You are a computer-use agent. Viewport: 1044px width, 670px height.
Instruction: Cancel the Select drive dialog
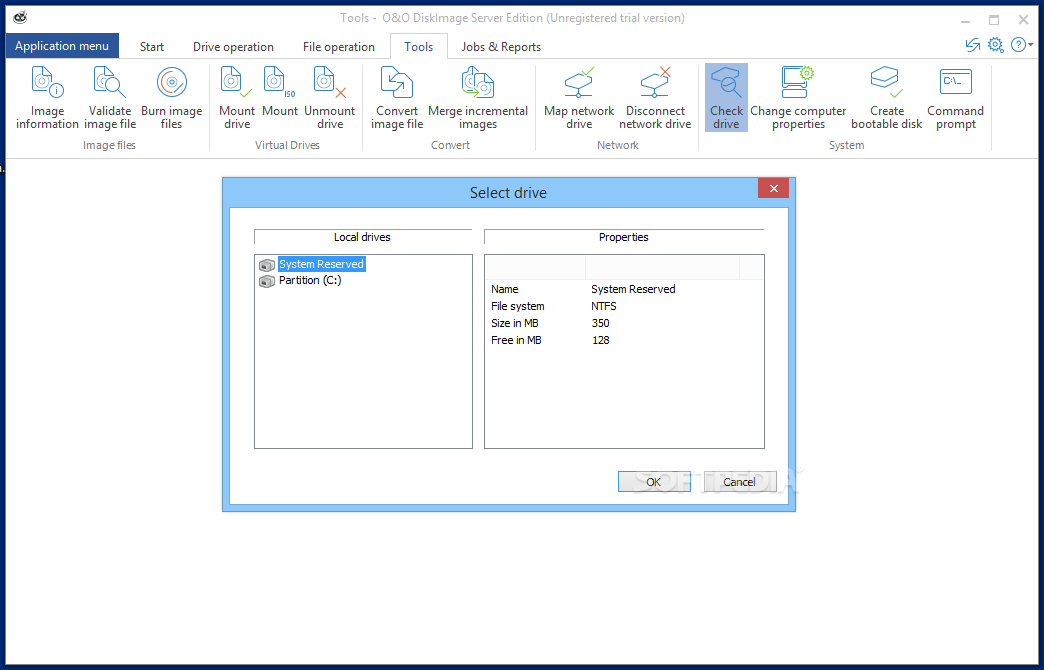(740, 482)
